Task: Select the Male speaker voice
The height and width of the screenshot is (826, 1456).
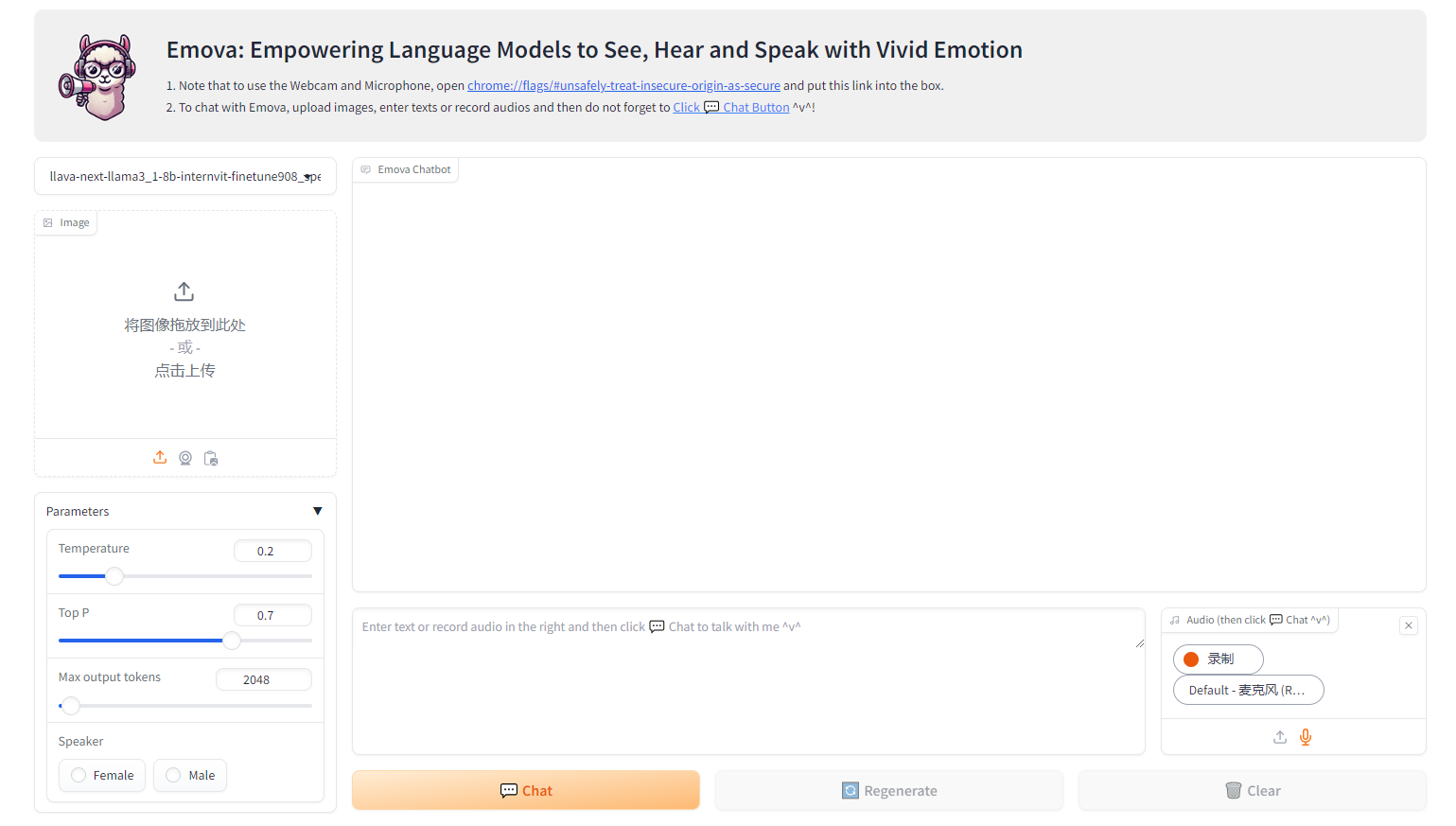Action: pos(189,775)
